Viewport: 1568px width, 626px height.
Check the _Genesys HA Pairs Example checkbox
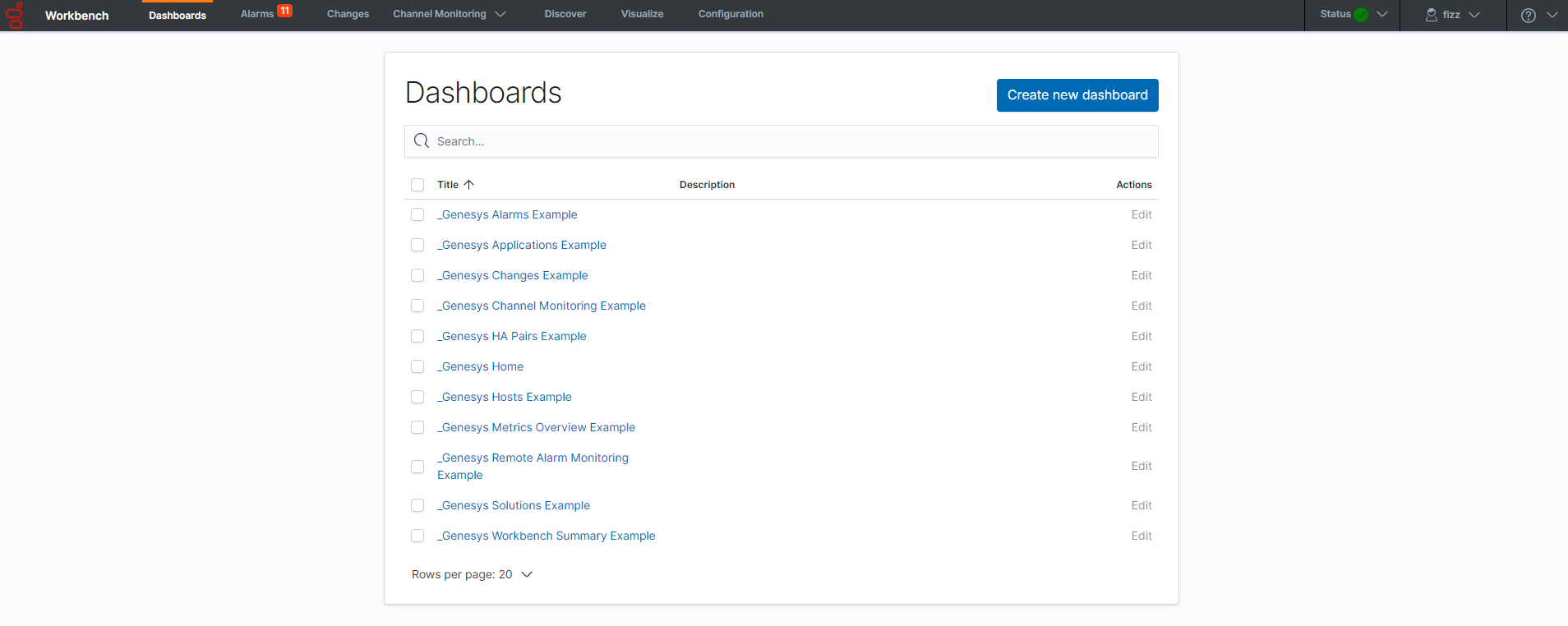coord(417,336)
